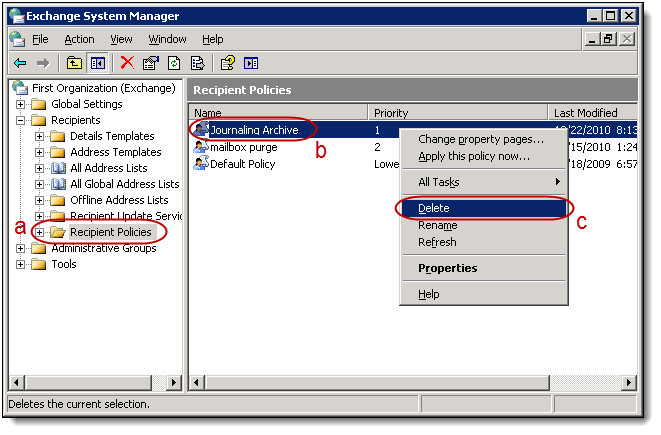661x435 pixels.
Task: Select the Recipient Update Services tree item
Action: (126, 216)
